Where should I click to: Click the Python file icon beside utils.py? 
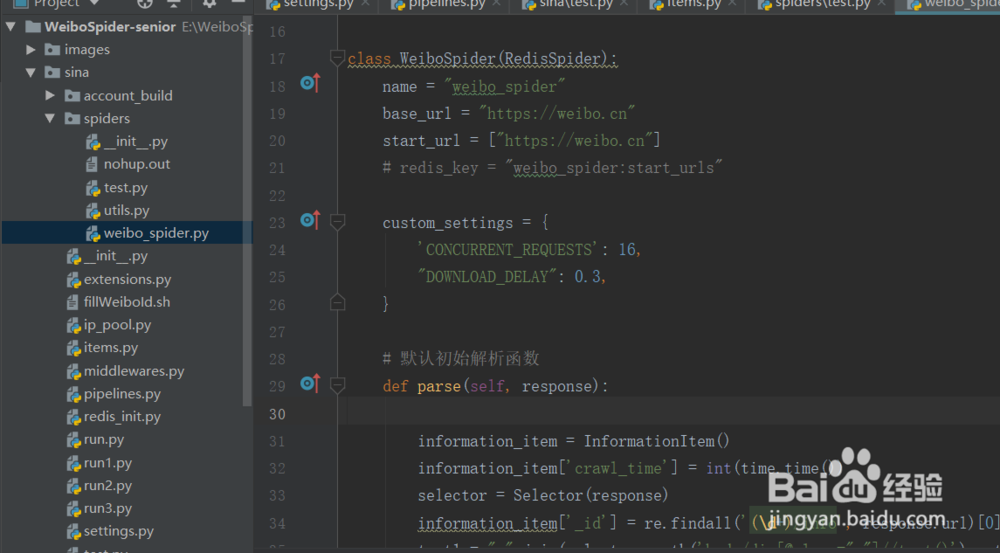(x=93, y=210)
